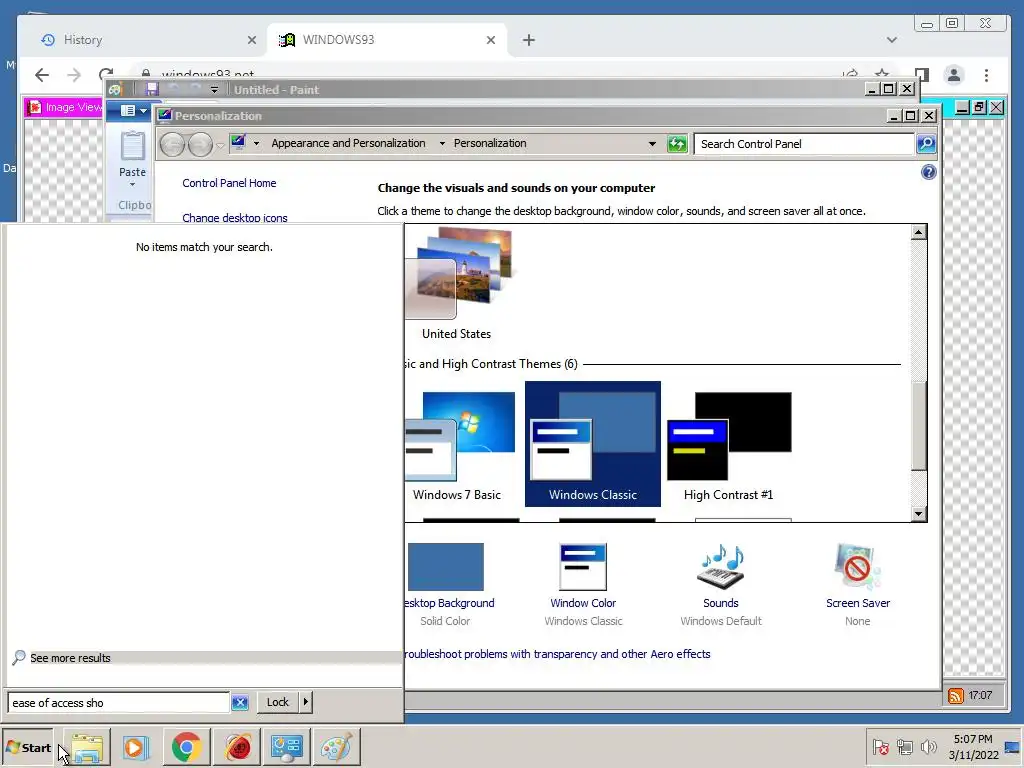
Task: Click the orange RSS icon in Windows93 taskbar
Action: pos(955,696)
